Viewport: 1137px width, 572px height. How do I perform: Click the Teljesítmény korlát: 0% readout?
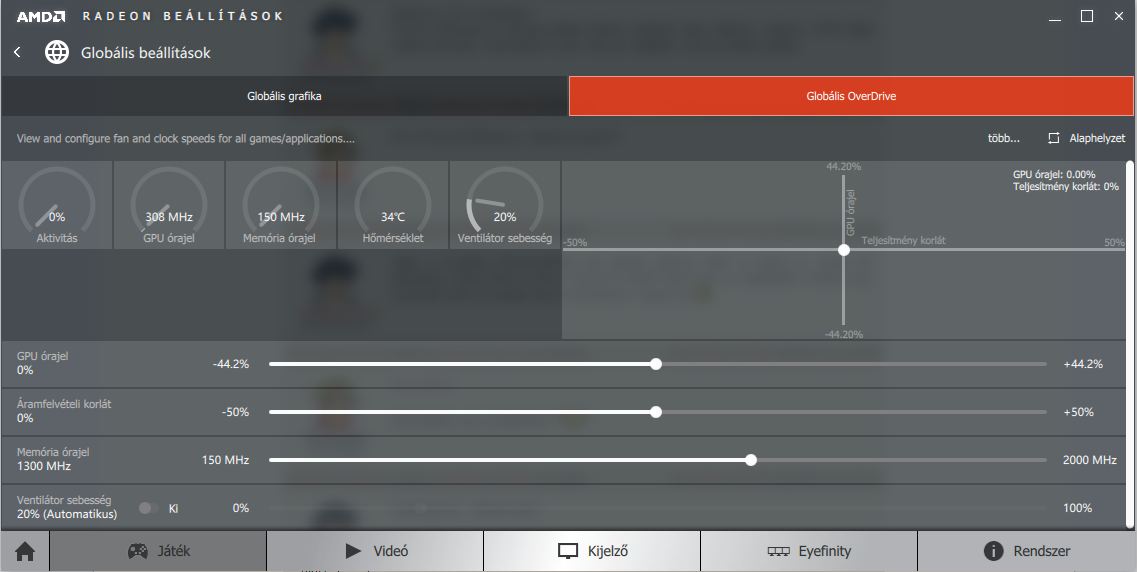click(1066, 186)
